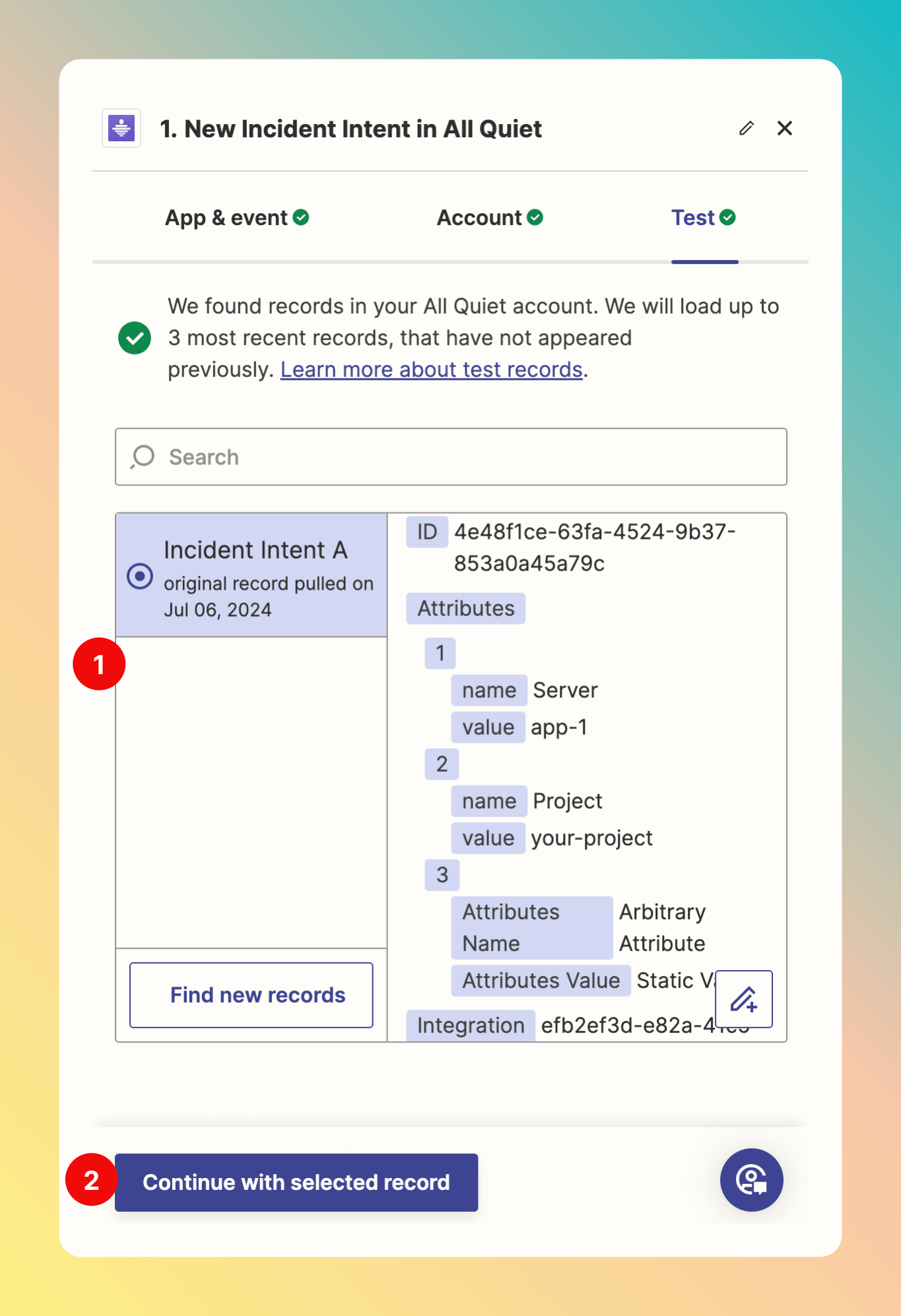Open the help chat bubble icon
The width and height of the screenshot is (901, 1316).
pyautogui.click(x=752, y=1180)
